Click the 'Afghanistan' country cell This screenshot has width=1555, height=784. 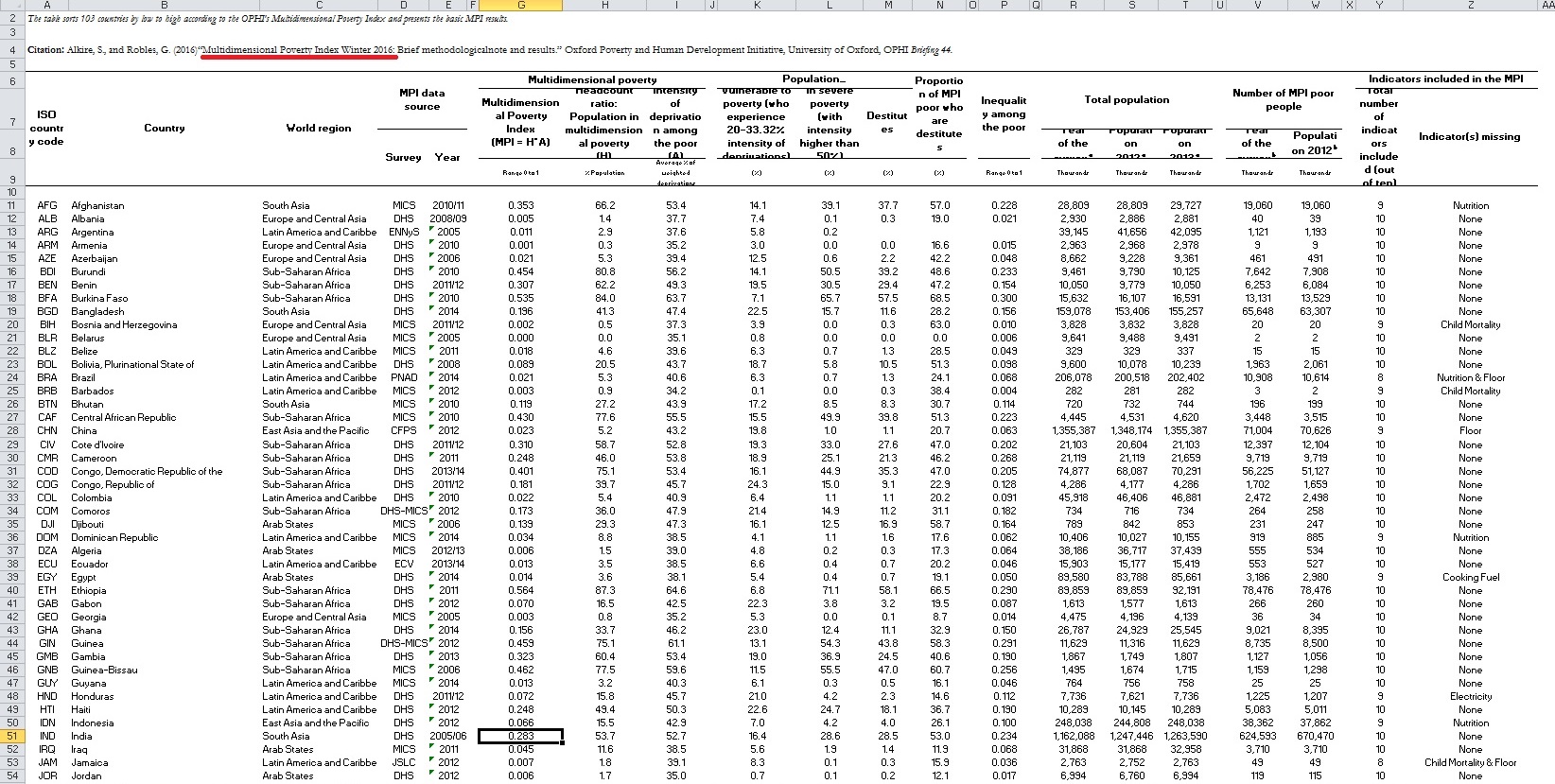click(97, 205)
